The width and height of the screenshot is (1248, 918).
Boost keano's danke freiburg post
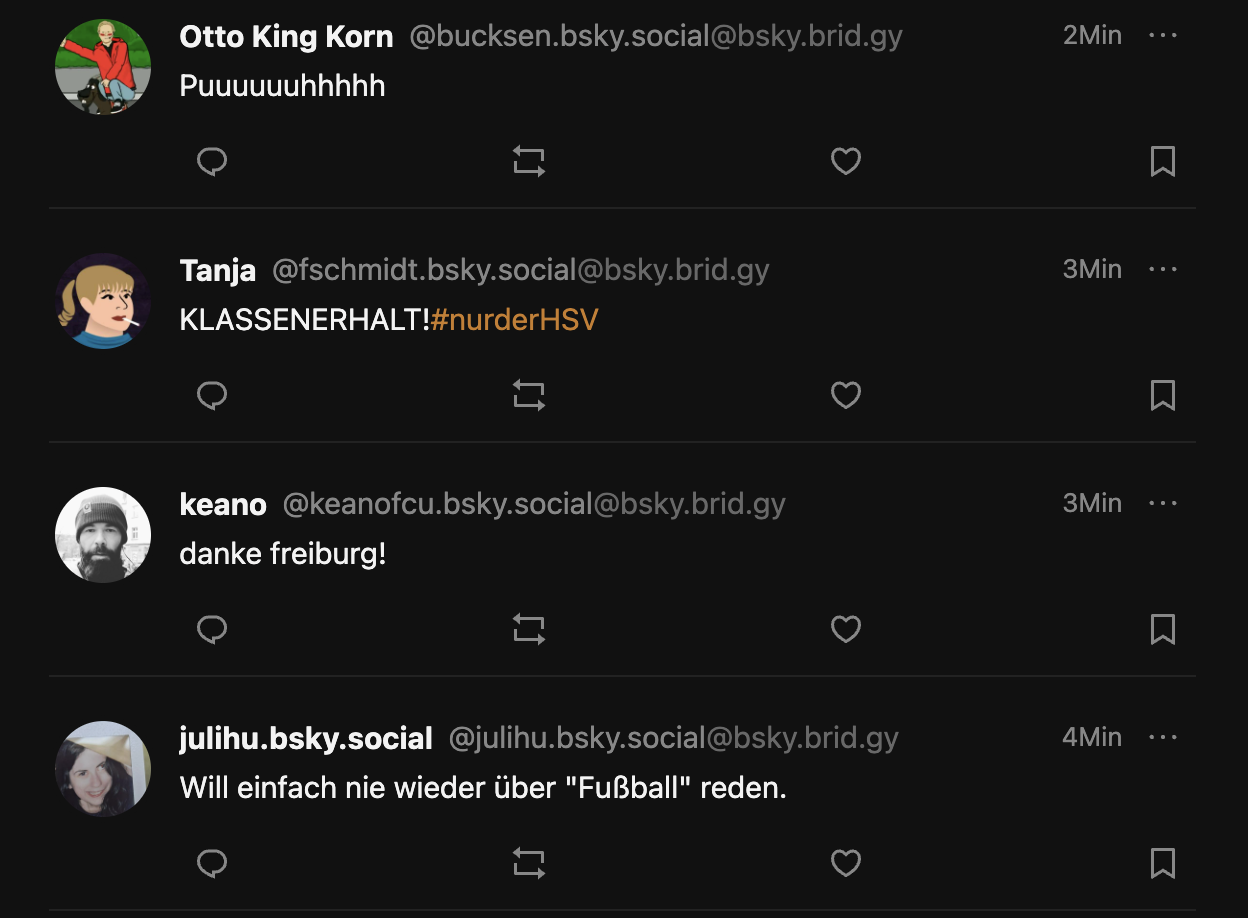point(529,629)
